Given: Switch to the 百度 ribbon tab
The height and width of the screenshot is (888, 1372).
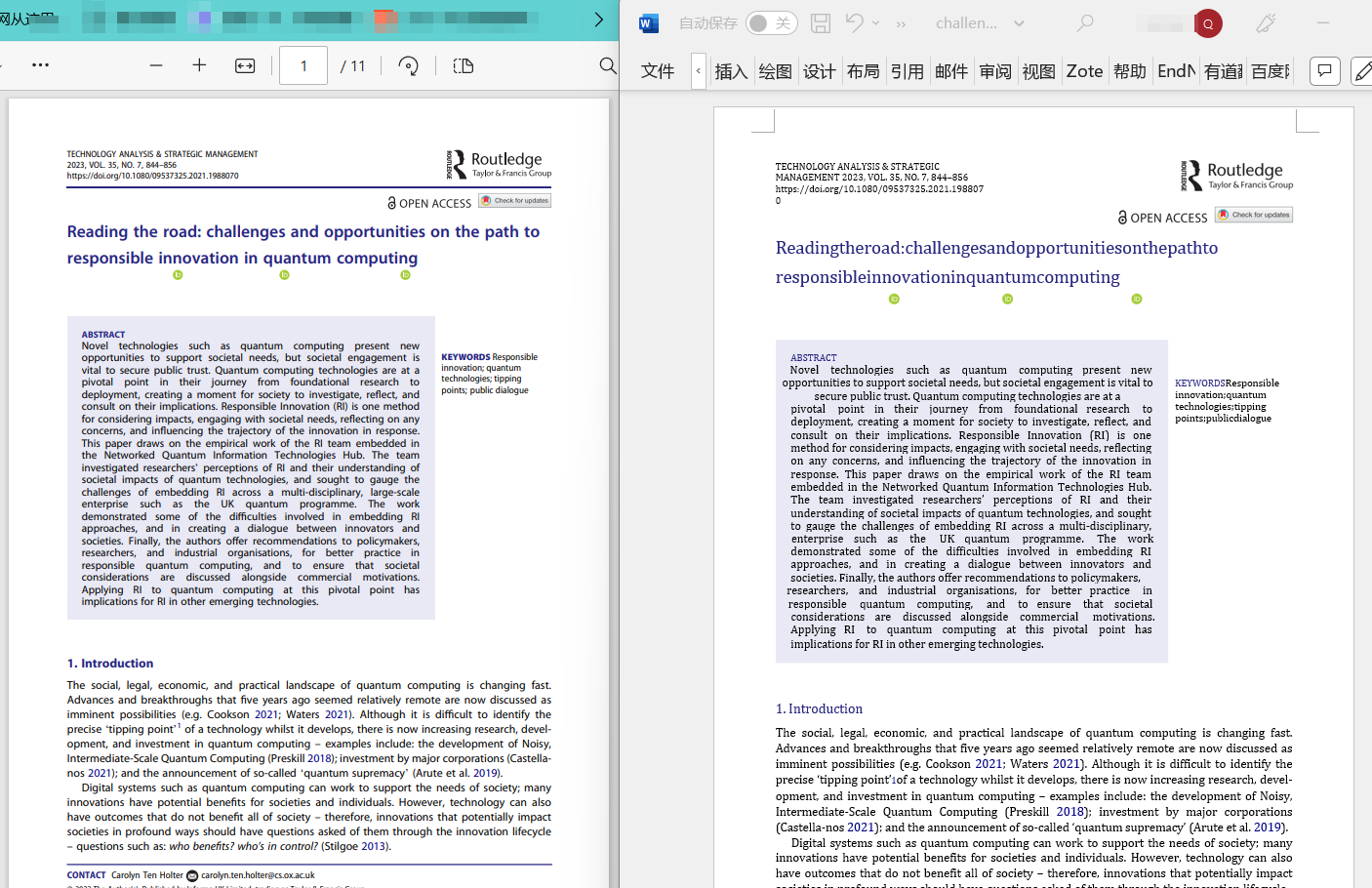Looking at the screenshot, I should pos(1270,71).
